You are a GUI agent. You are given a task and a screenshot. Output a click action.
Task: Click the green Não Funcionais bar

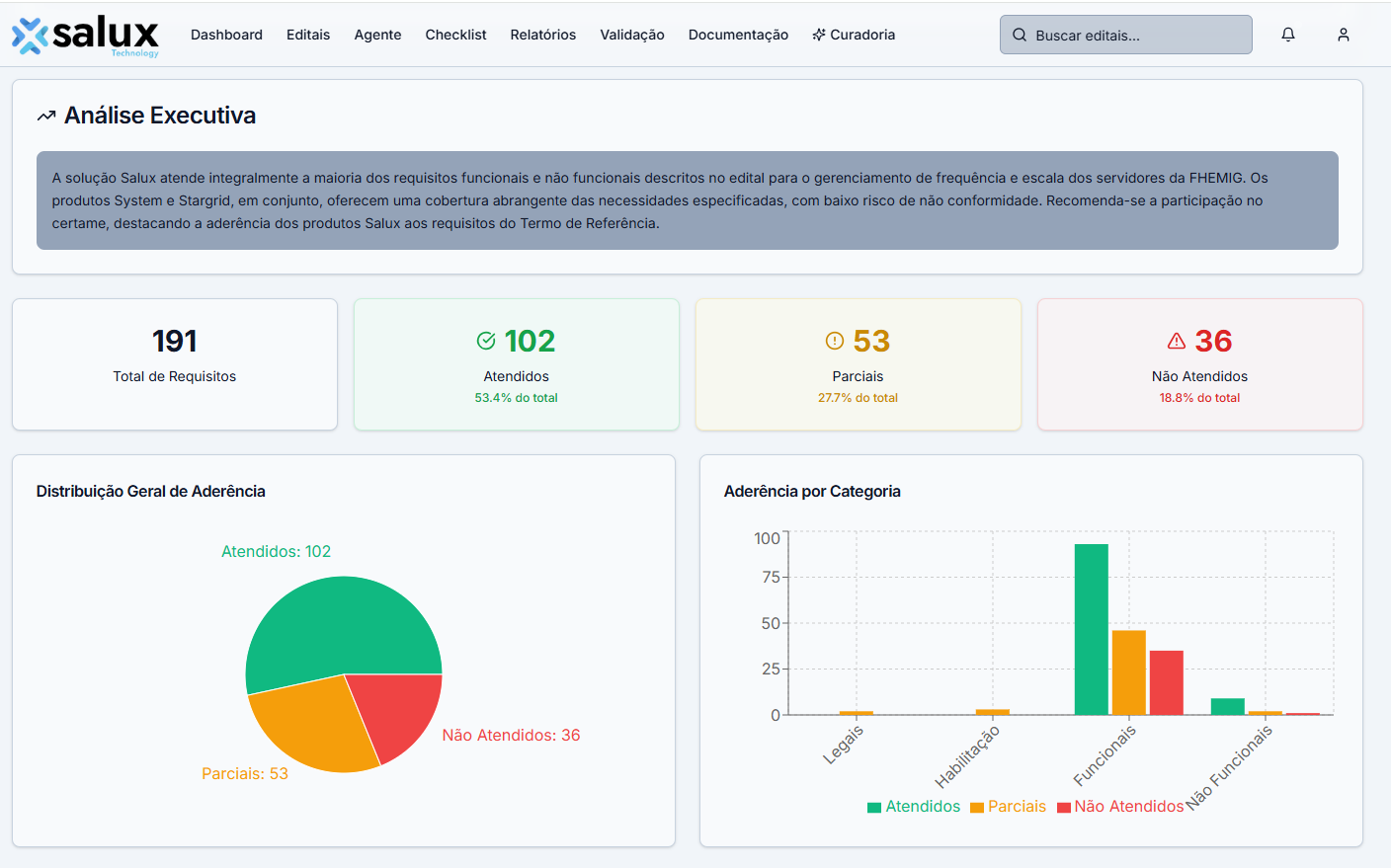click(x=1228, y=707)
